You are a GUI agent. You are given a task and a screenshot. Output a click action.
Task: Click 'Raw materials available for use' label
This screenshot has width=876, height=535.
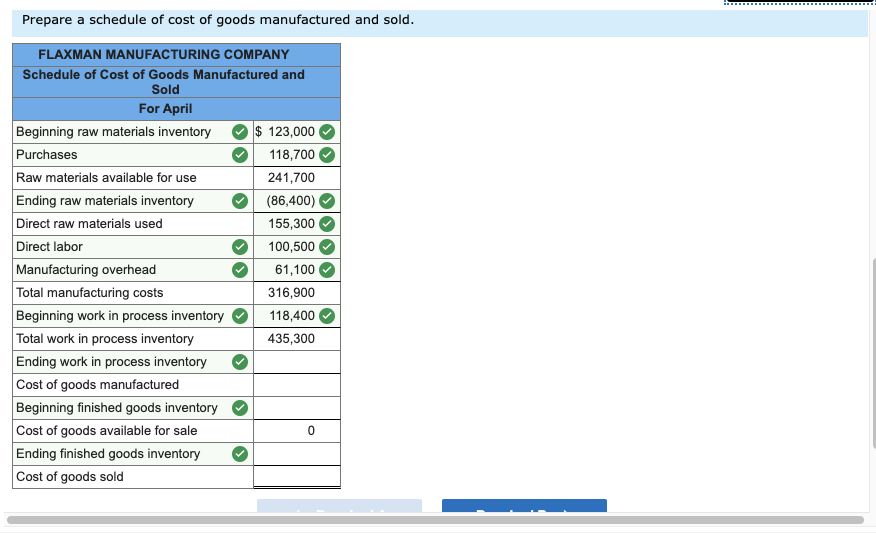pyautogui.click(x=106, y=178)
